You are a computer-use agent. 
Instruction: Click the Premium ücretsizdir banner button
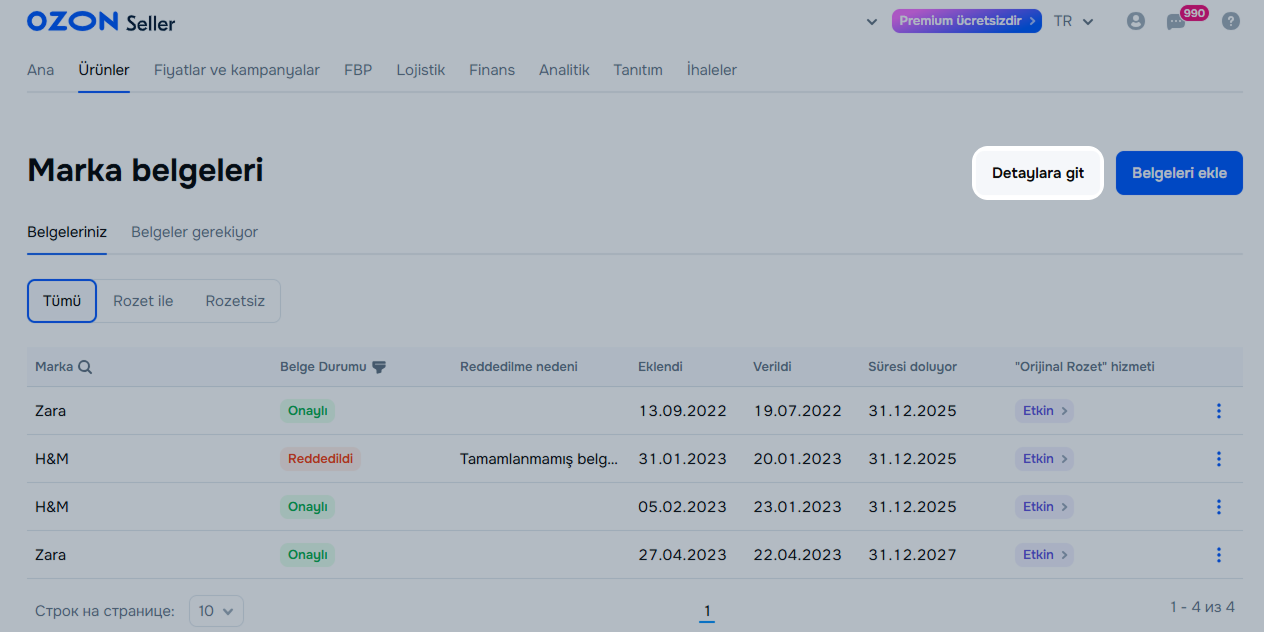(967, 21)
